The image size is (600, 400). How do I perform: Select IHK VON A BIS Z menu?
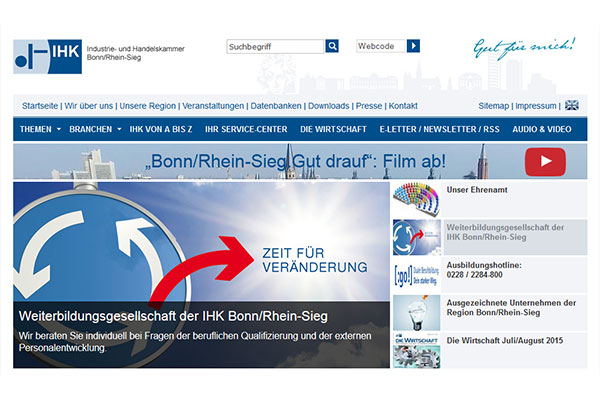coord(161,129)
